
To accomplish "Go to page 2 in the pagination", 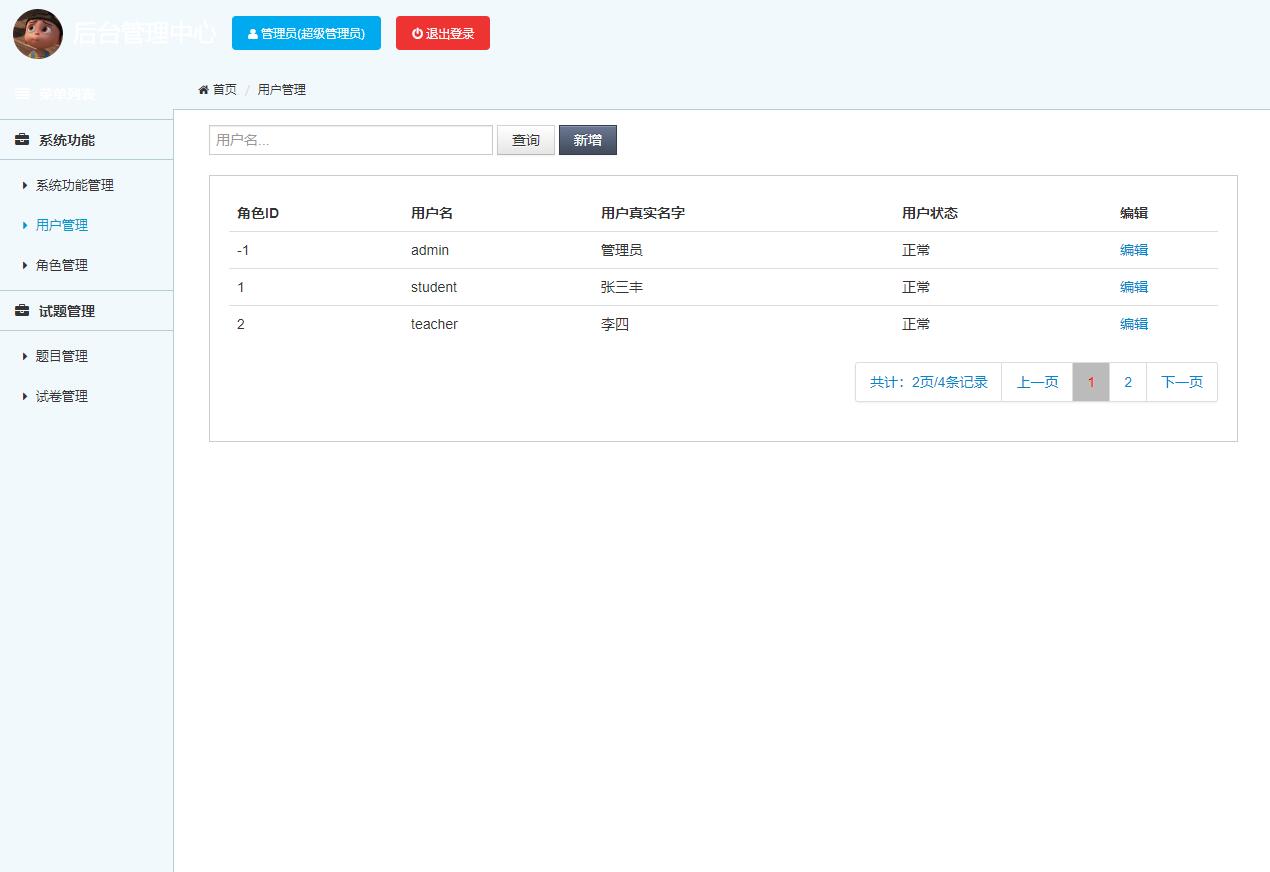I will click(x=1127, y=381).
